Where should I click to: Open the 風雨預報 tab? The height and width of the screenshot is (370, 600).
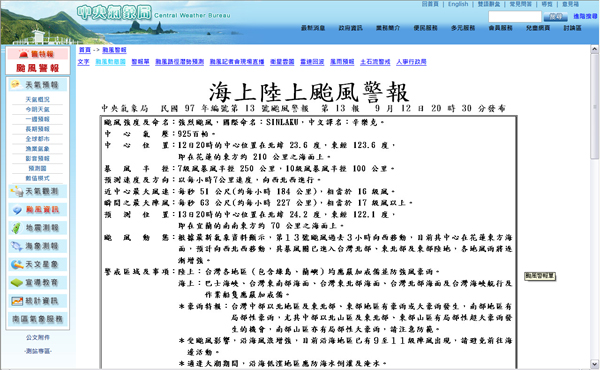pos(342,62)
